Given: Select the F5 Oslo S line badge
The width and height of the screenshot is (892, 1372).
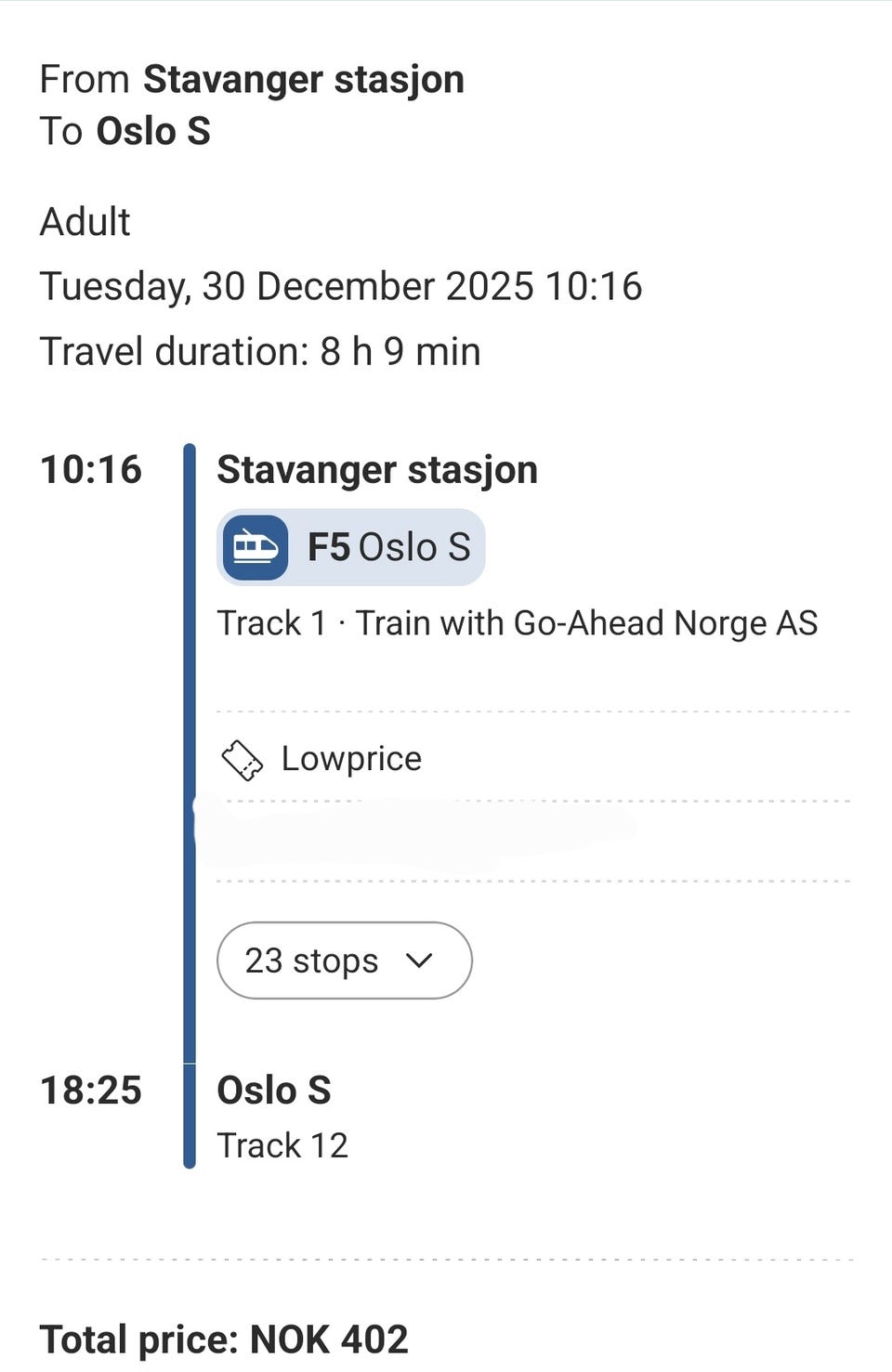Looking at the screenshot, I should pyautogui.click(x=351, y=547).
